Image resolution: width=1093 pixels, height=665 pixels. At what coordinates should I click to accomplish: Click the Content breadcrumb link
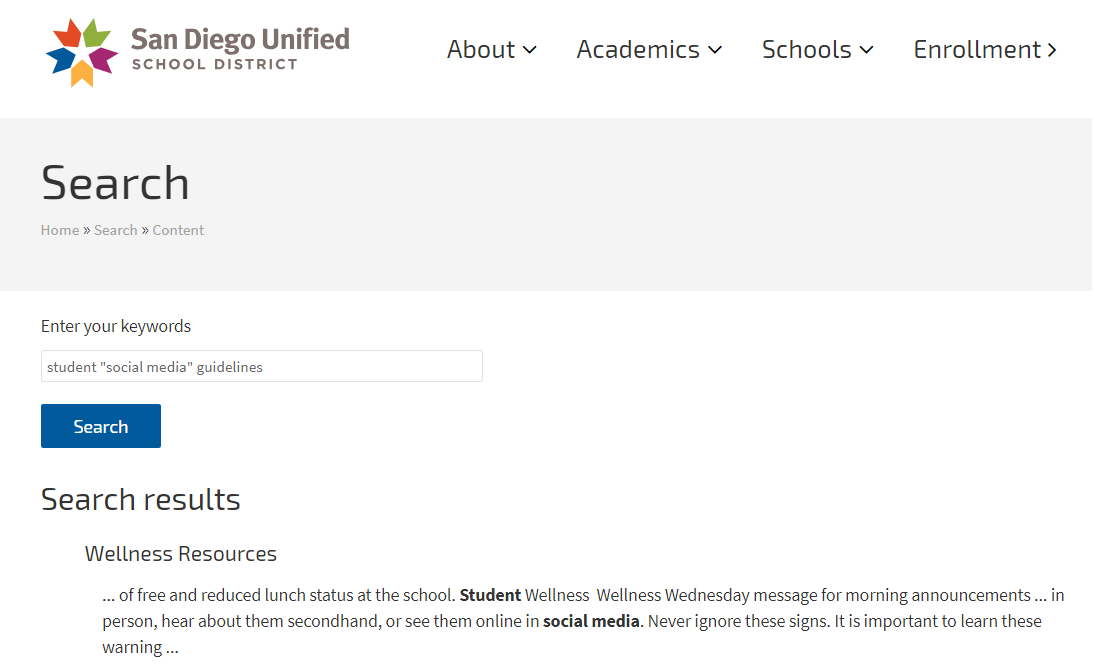pos(178,230)
